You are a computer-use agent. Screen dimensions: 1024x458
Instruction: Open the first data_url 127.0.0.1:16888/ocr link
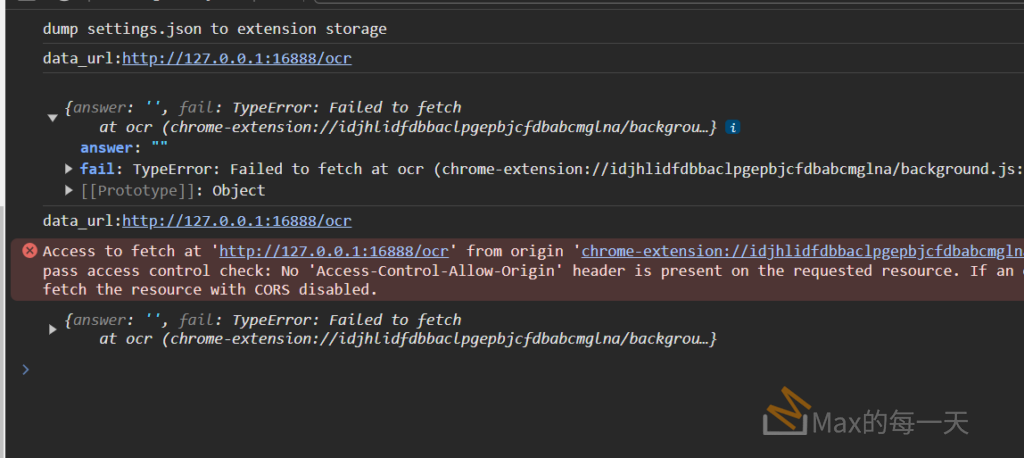pyautogui.click(x=236, y=58)
